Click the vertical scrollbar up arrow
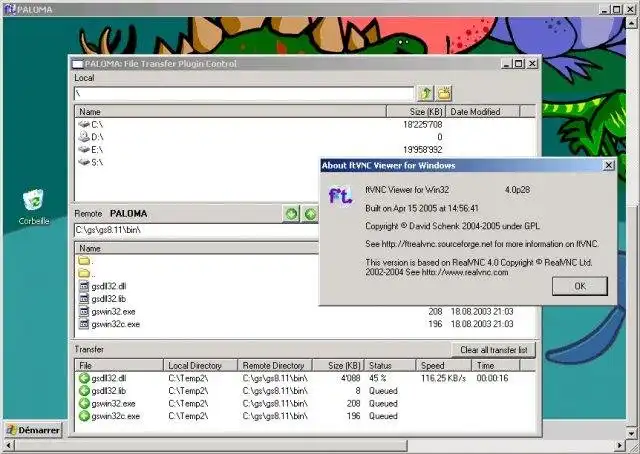Viewport: 640px width, 454px height. click(x=631, y=23)
